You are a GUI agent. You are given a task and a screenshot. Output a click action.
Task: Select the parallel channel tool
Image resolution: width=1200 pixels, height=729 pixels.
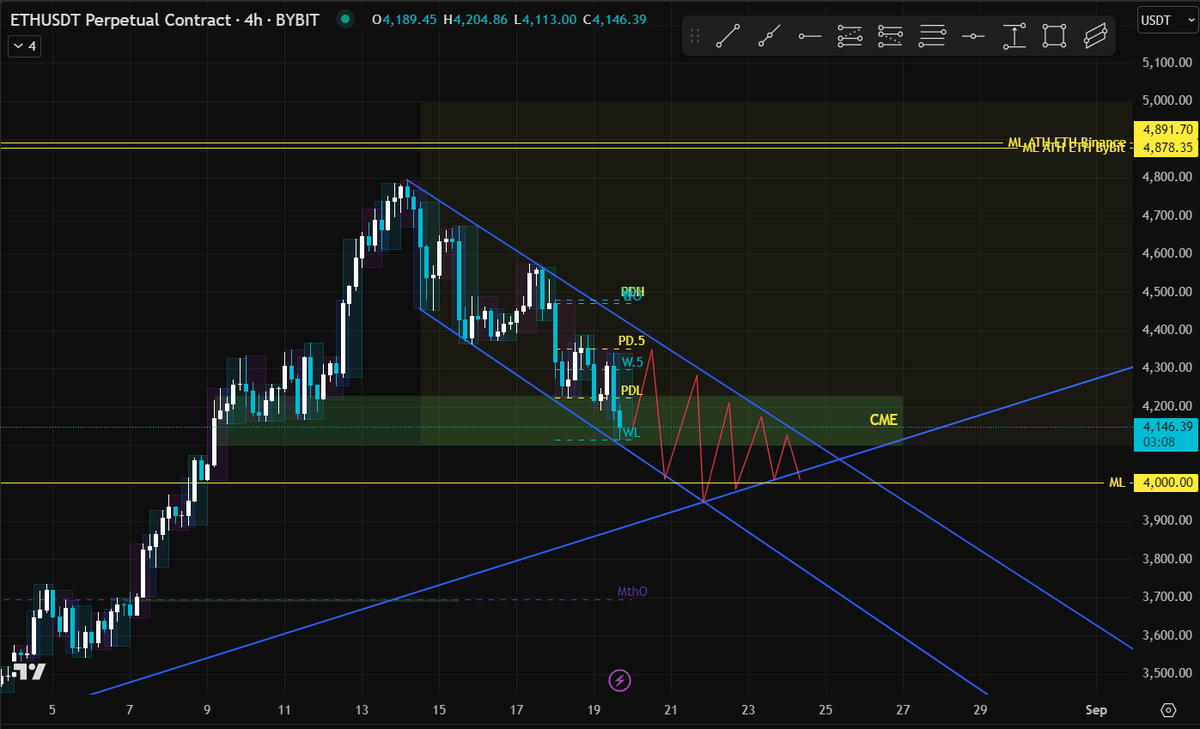(x=1095, y=37)
